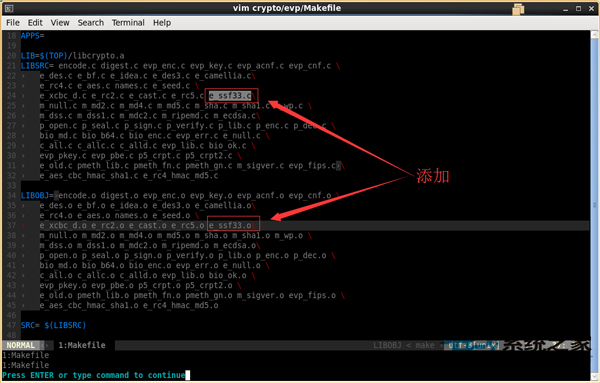Click line starting with e_rc4.c

(x=119, y=86)
